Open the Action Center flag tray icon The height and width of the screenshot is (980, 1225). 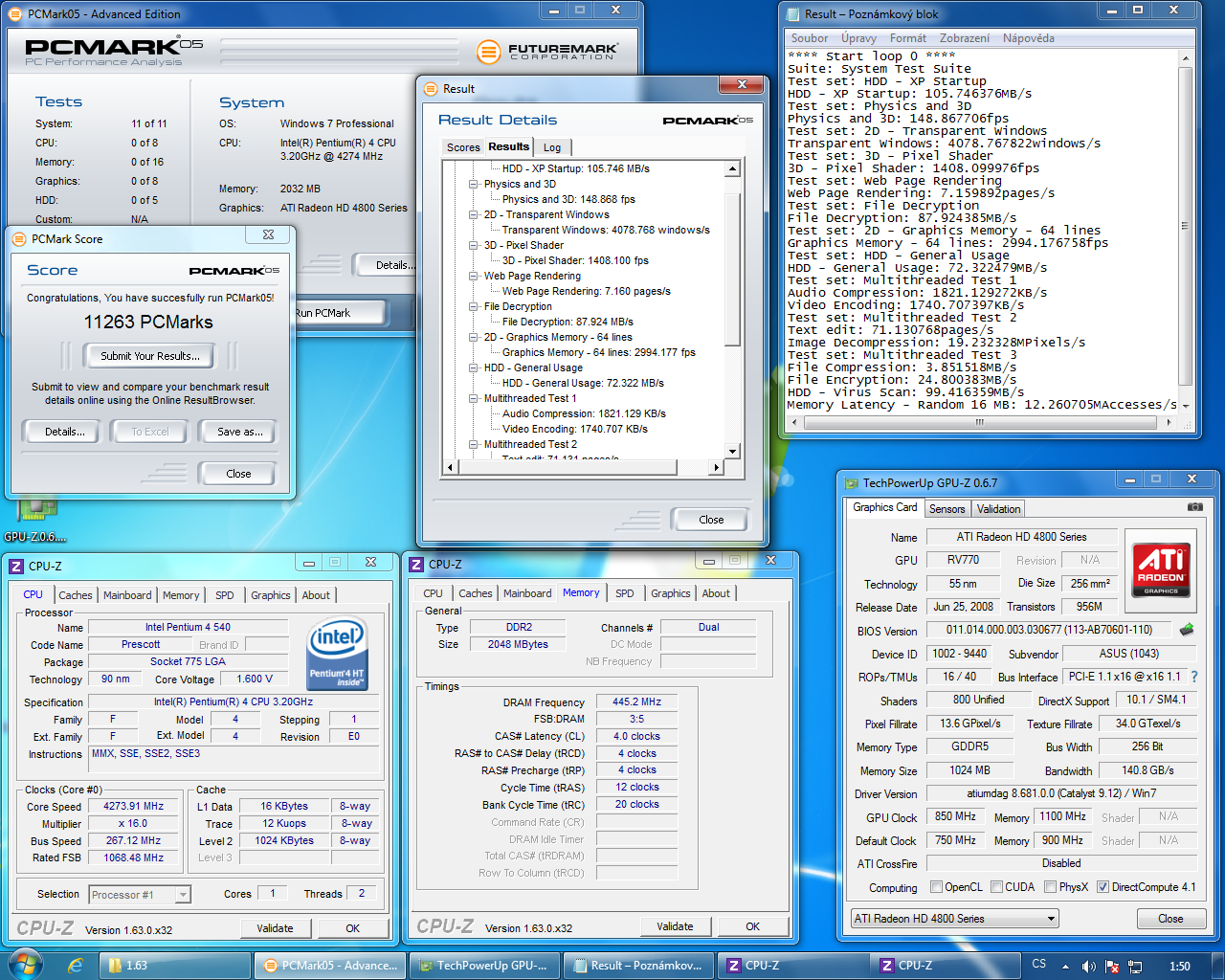(1112, 967)
